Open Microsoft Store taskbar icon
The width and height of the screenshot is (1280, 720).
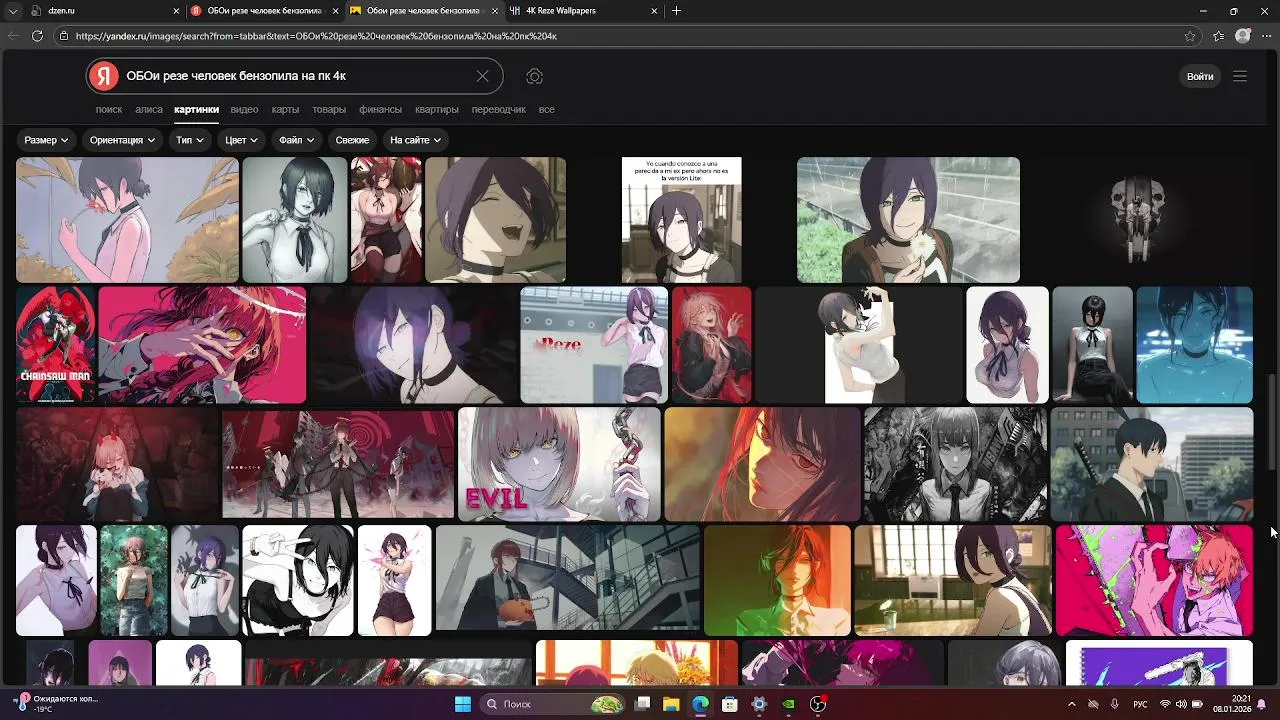(x=730, y=704)
